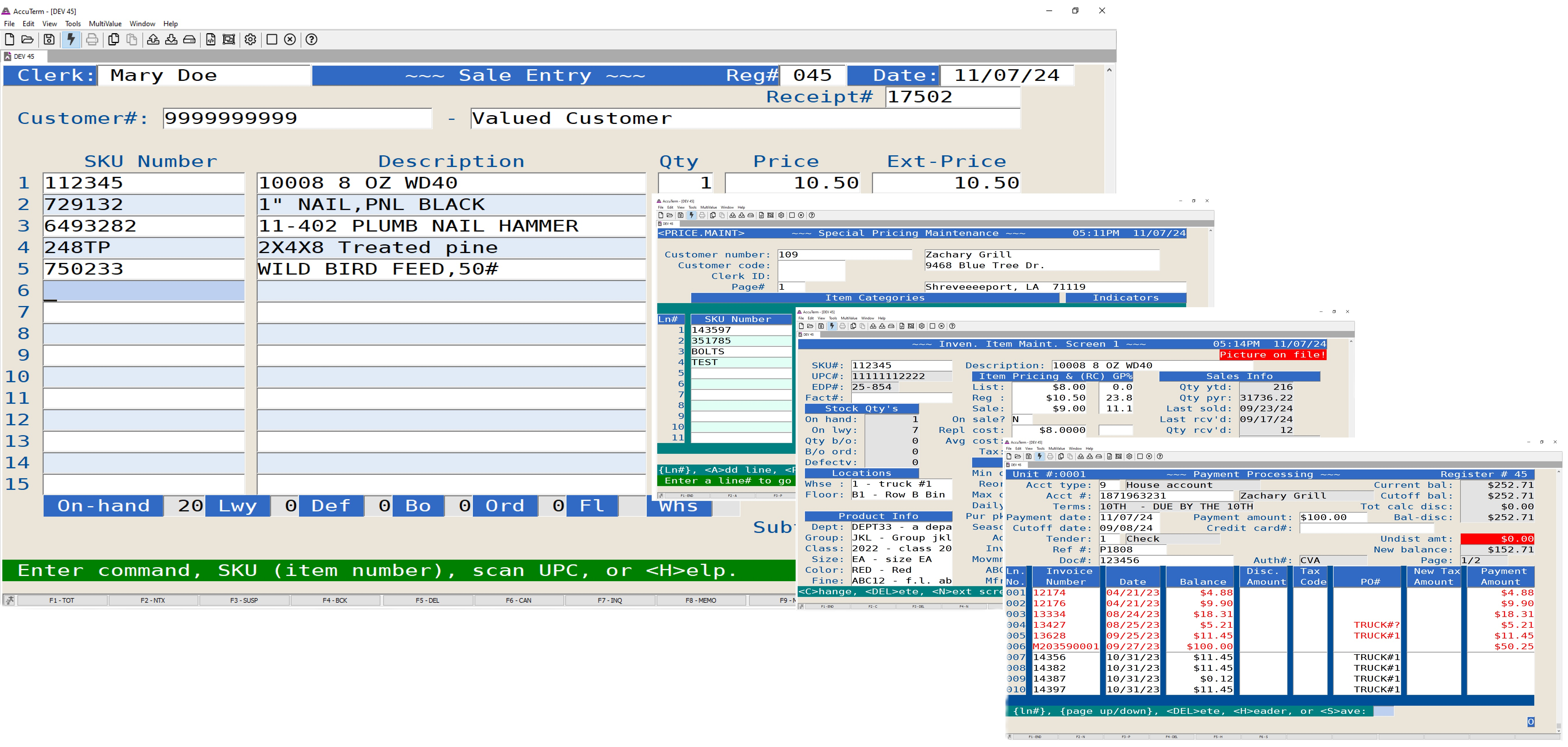
Task: Open the script code file icon
Action: pyautogui.click(x=211, y=40)
